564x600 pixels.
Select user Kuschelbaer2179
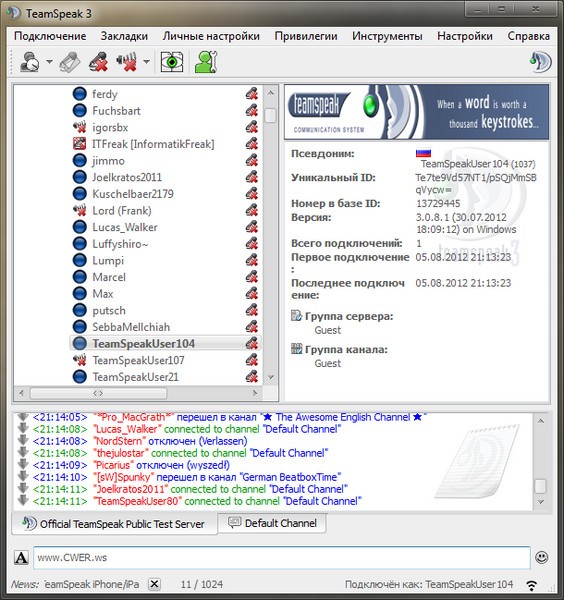pyautogui.click(x=133, y=194)
